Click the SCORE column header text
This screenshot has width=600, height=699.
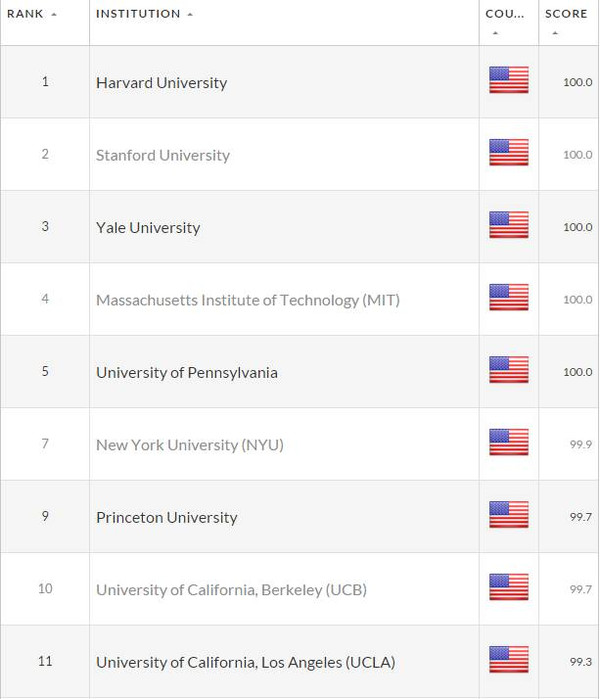tap(566, 14)
